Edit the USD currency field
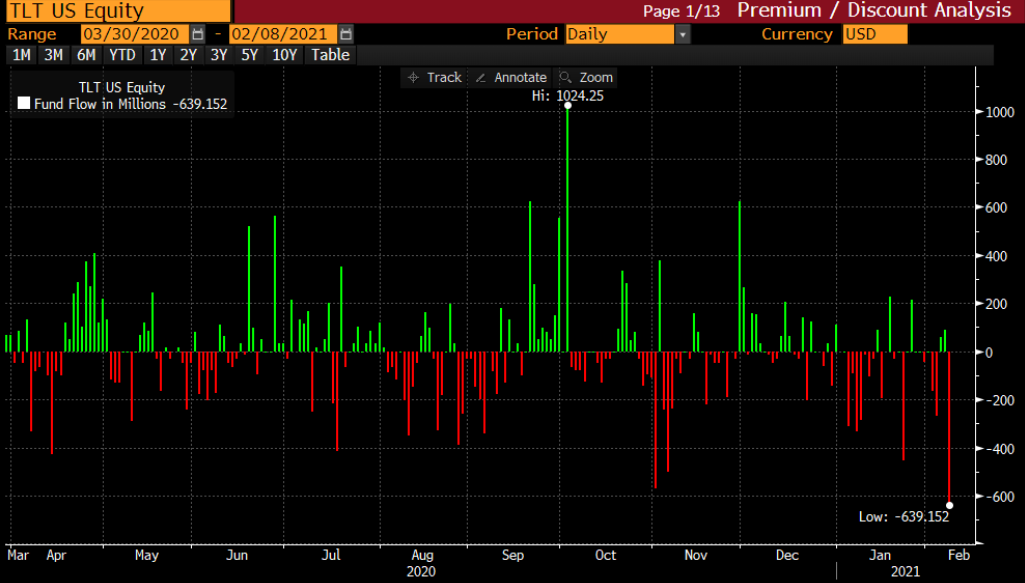Image resolution: width=1025 pixels, height=583 pixels. coord(875,34)
